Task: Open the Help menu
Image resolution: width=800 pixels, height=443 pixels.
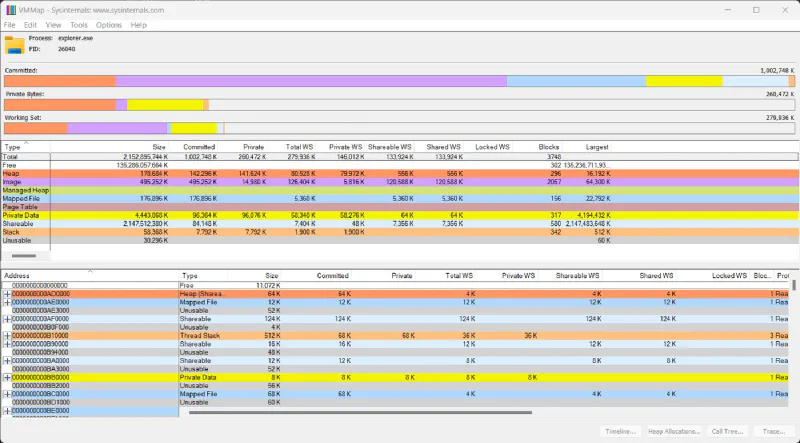Action: click(x=138, y=25)
